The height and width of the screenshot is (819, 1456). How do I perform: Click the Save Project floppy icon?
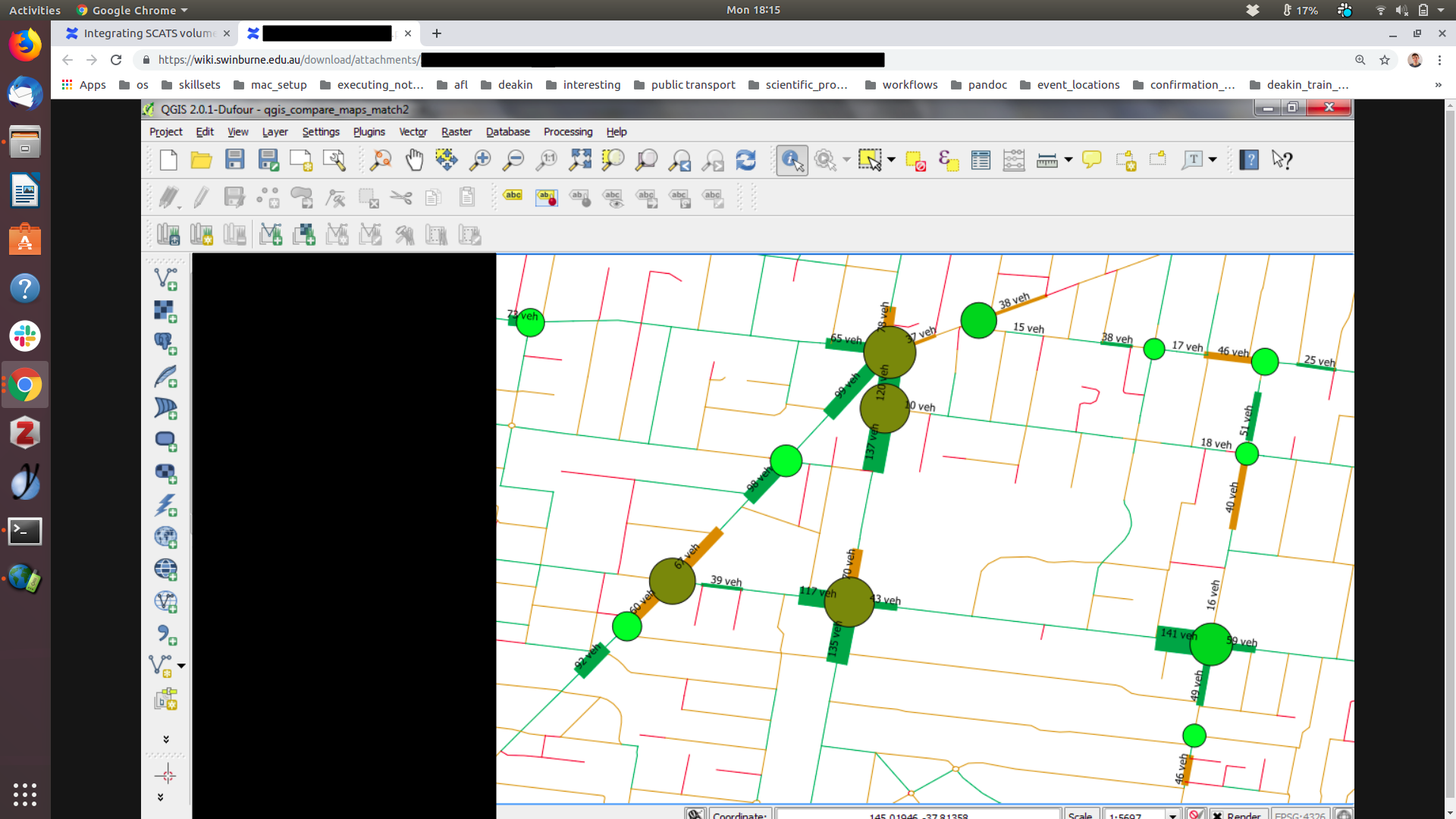tap(235, 160)
